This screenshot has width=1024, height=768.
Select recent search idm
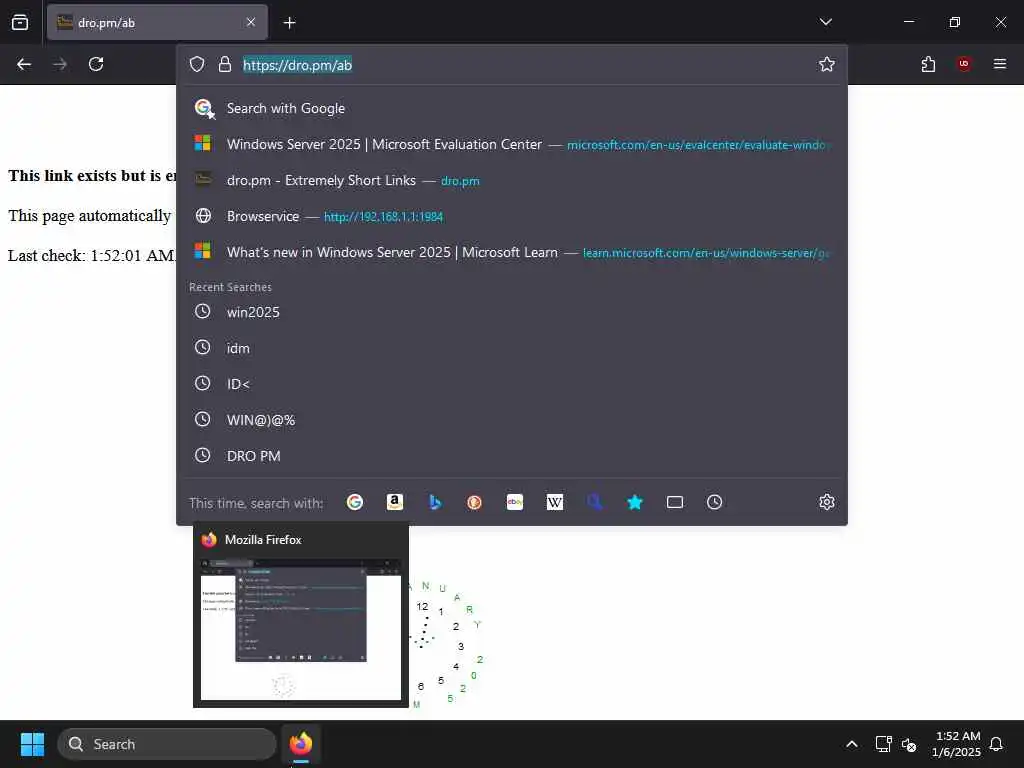click(512, 348)
